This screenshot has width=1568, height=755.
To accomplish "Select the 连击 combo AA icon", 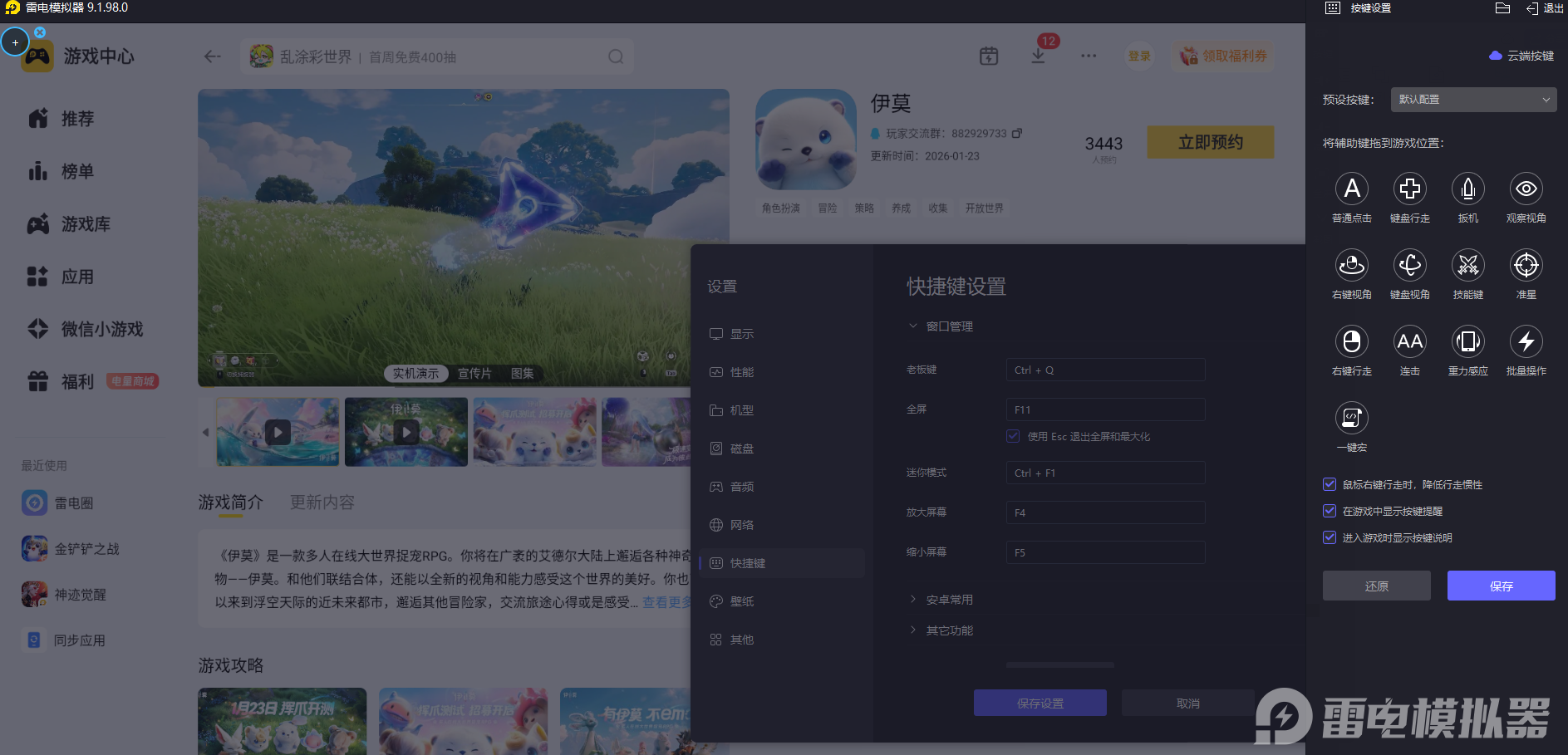I will click(x=1410, y=341).
